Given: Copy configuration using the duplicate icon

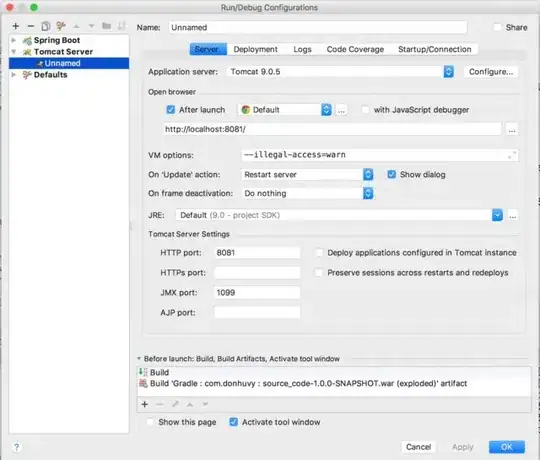Looking at the screenshot, I should tap(45, 26).
